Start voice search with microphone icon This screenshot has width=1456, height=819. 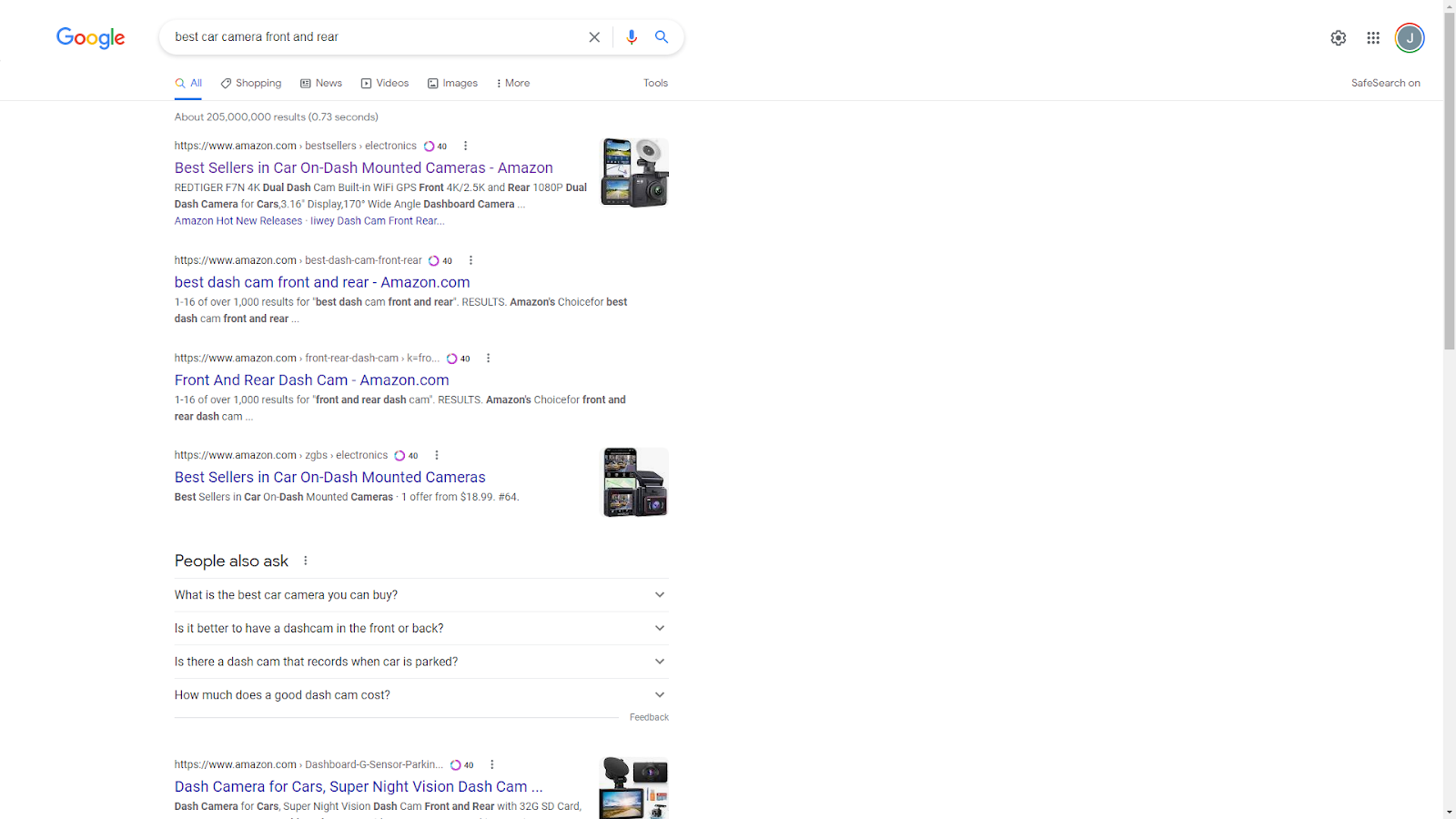click(x=632, y=37)
